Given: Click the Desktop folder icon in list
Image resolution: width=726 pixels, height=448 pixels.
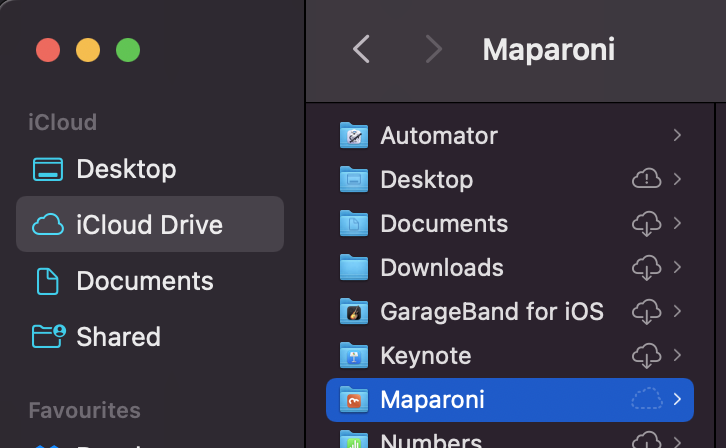Looking at the screenshot, I should tap(354, 179).
